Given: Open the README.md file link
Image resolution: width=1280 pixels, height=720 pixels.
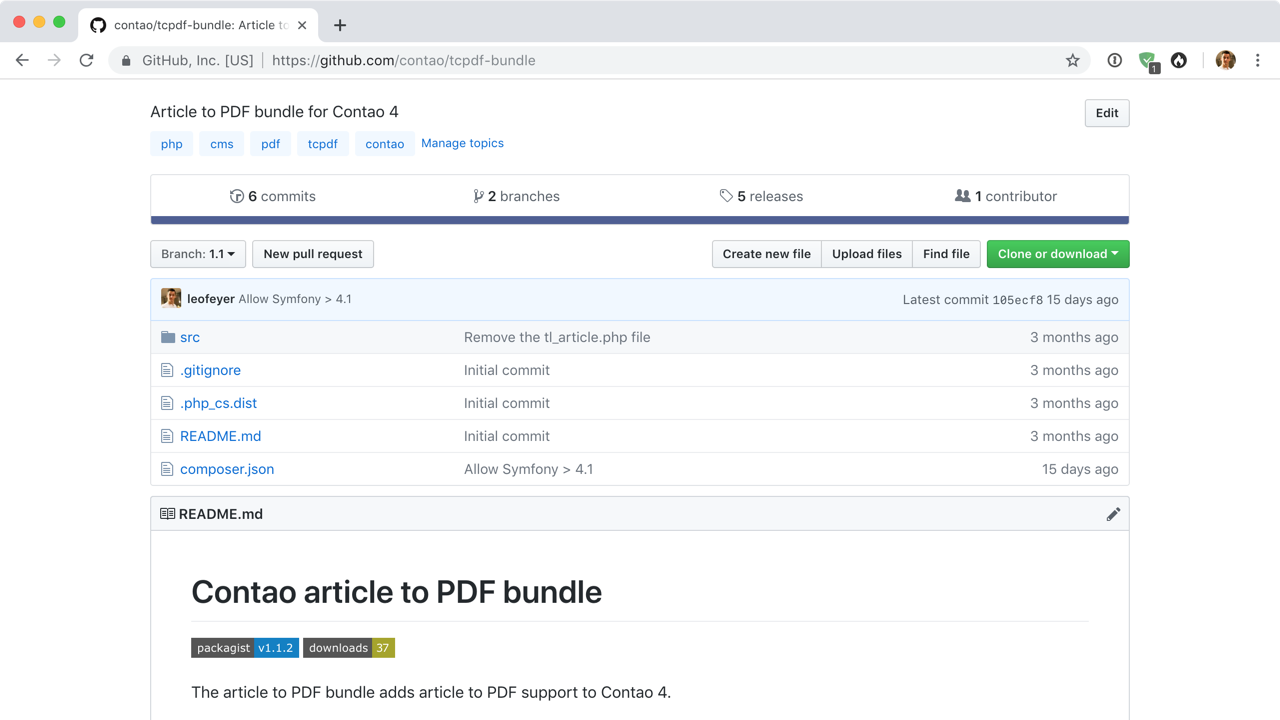Looking at the screenshot, I should pos(220,436).
